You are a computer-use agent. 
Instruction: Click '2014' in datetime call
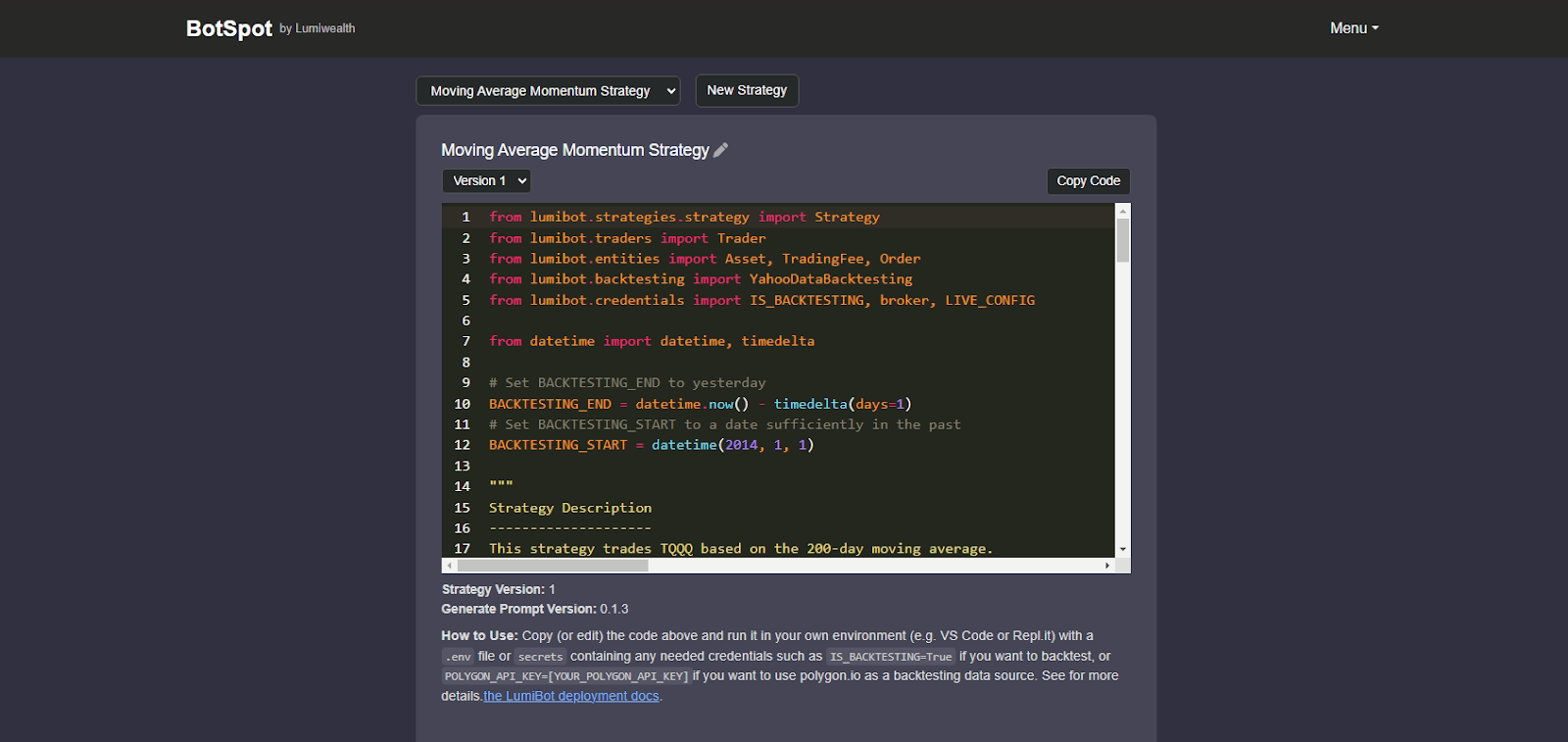741,445
